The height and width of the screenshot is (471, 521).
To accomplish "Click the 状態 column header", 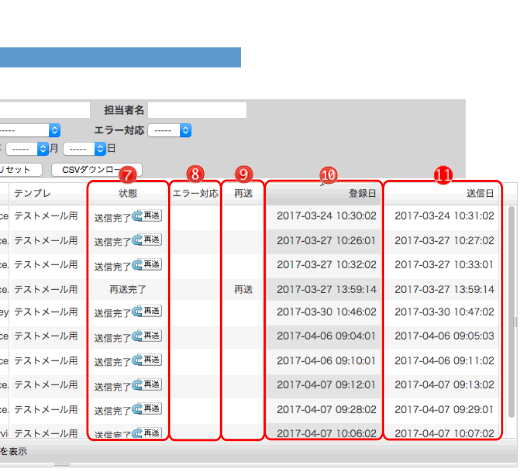I will pyautogui.click(x=128, y=193).
